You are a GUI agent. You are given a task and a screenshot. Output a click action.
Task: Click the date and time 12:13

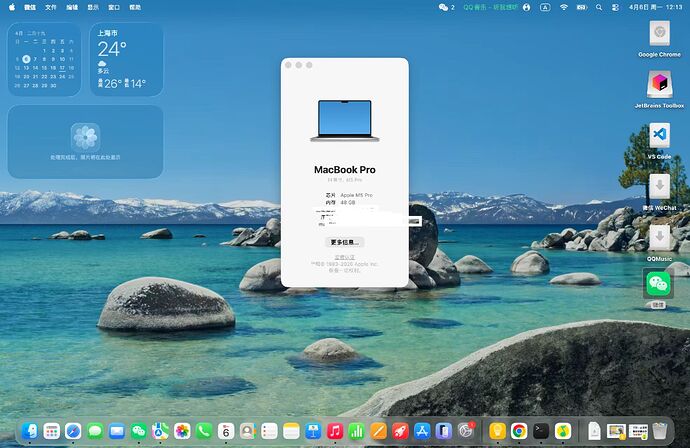[656, 7]
